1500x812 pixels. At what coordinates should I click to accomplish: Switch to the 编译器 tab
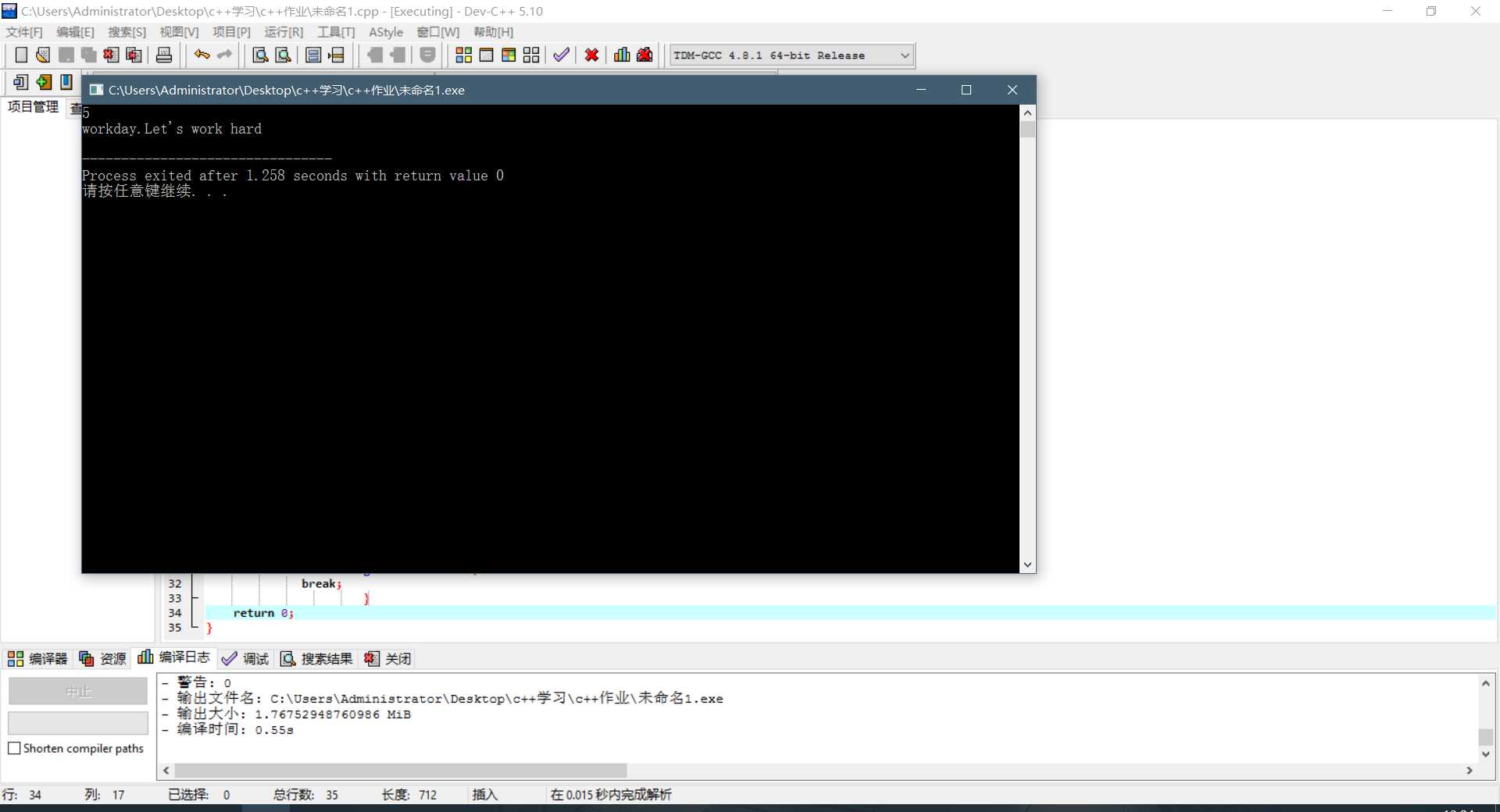[37, 659]
